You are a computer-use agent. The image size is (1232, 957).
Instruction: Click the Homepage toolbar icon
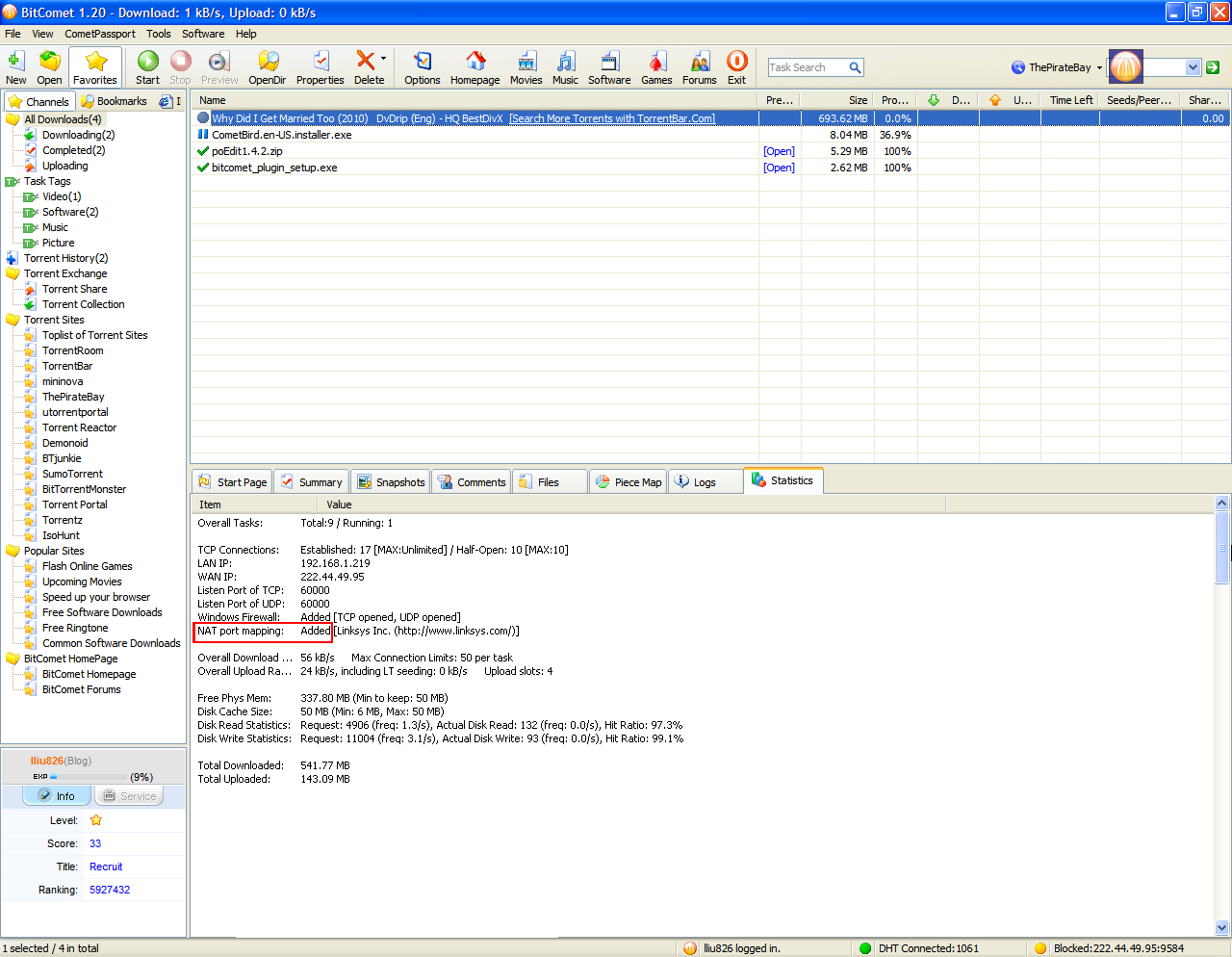coord(475,67)
